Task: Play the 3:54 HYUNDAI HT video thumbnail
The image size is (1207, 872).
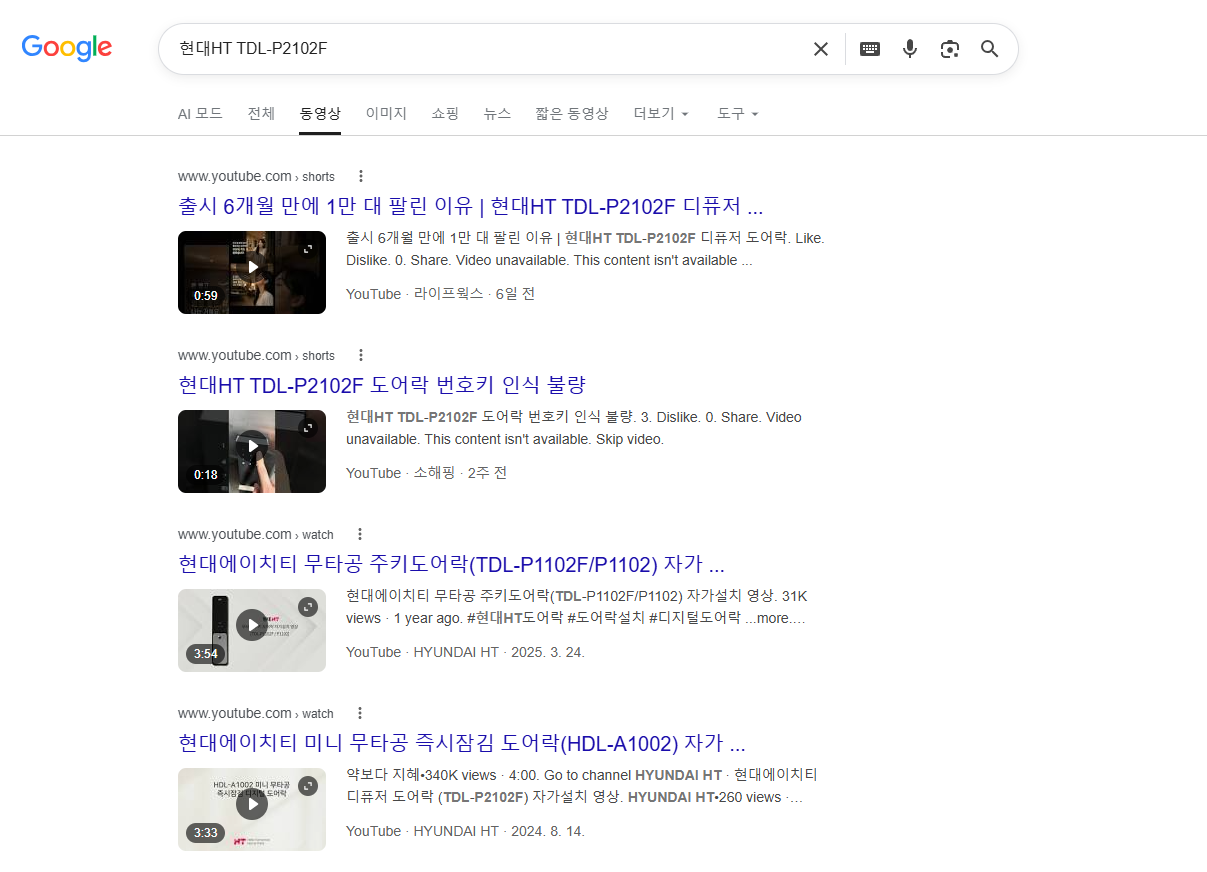Action: 252,625
